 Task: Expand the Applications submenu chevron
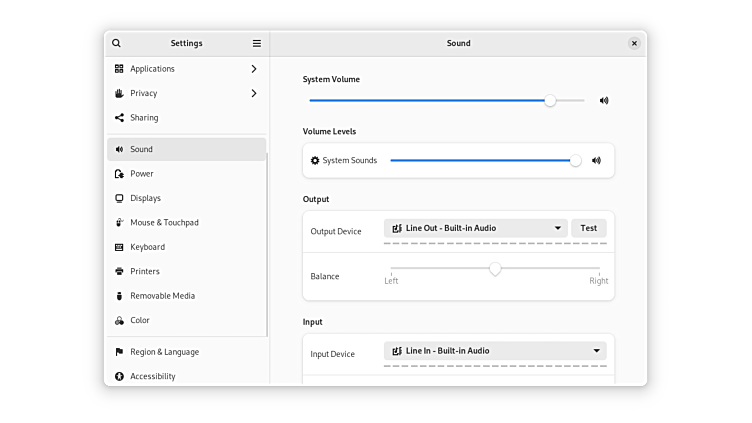pyautogui.click(x=254, y=69)
